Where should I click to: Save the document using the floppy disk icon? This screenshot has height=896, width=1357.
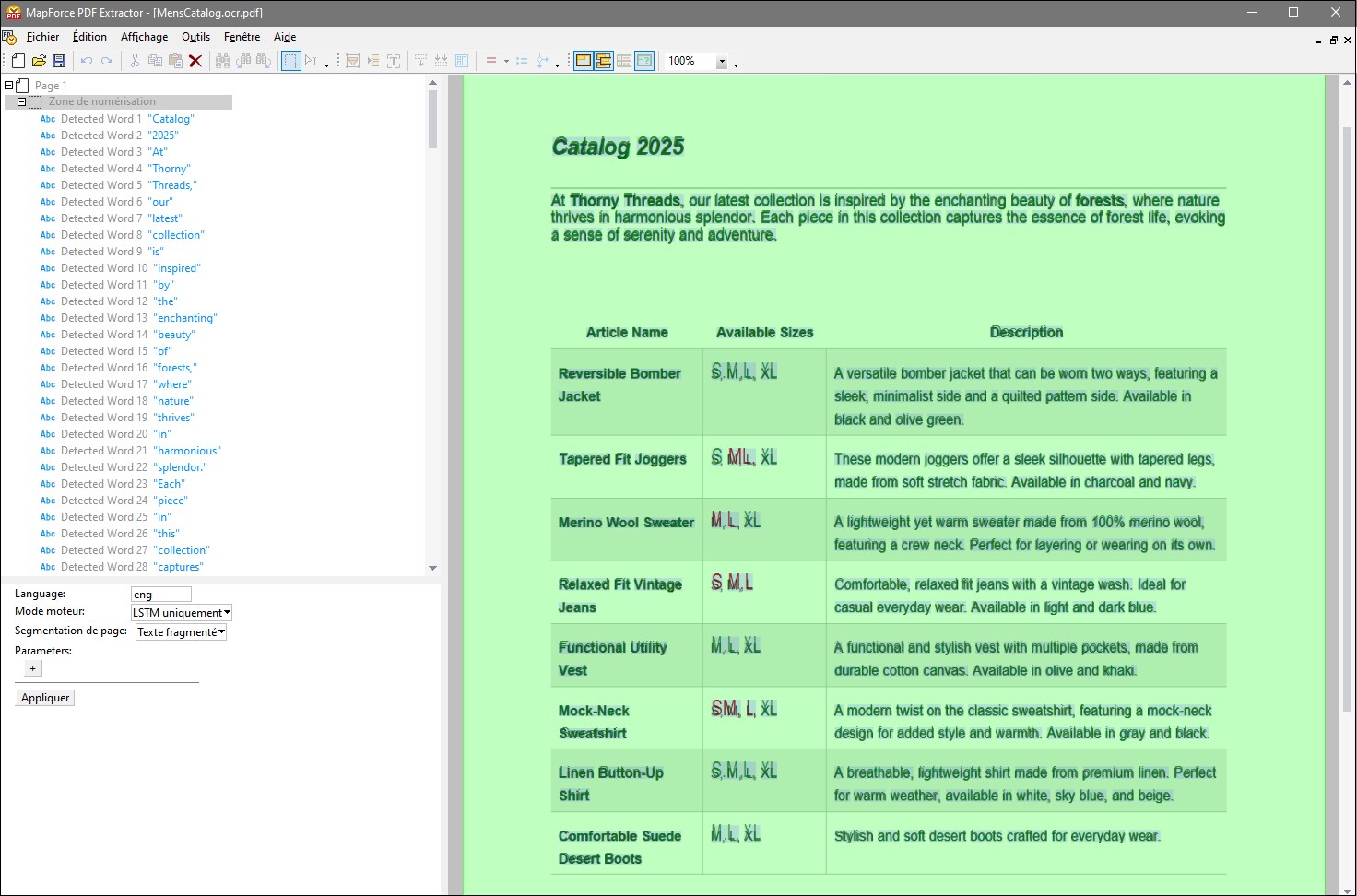(59, 61)
